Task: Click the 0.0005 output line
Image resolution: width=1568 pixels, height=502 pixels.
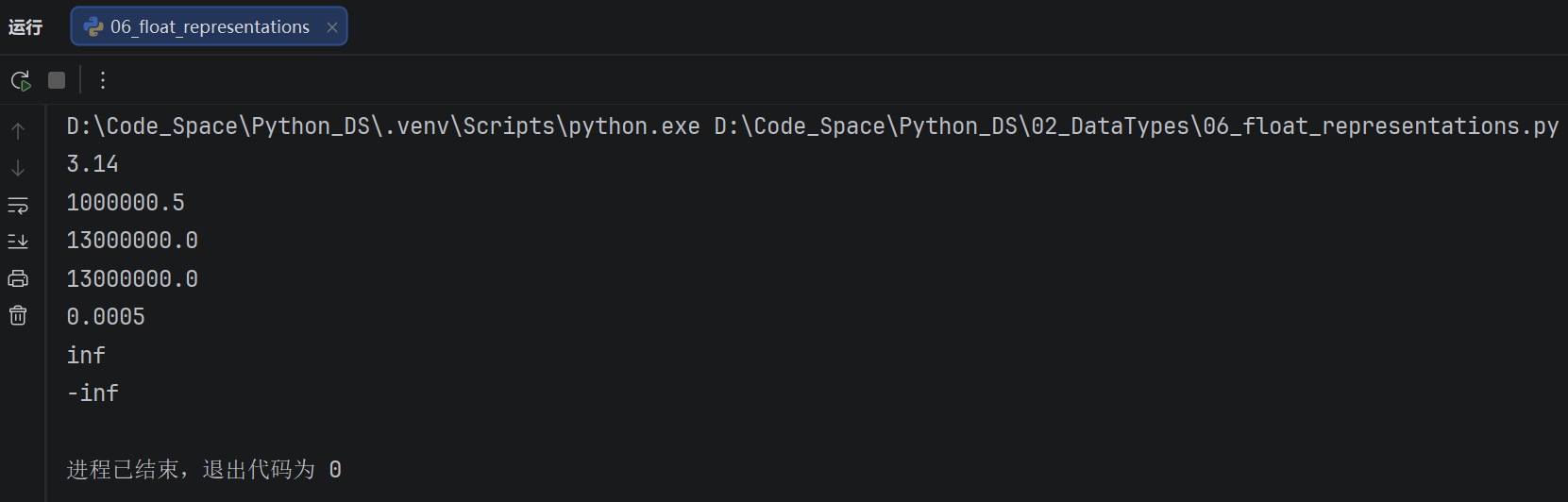Action: 106,317
